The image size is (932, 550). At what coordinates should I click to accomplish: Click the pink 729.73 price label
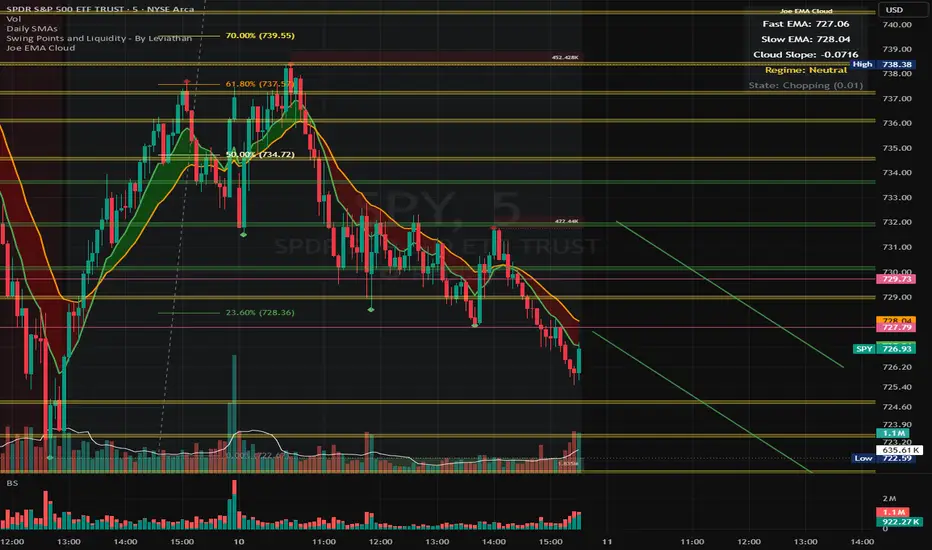[896, 279]
